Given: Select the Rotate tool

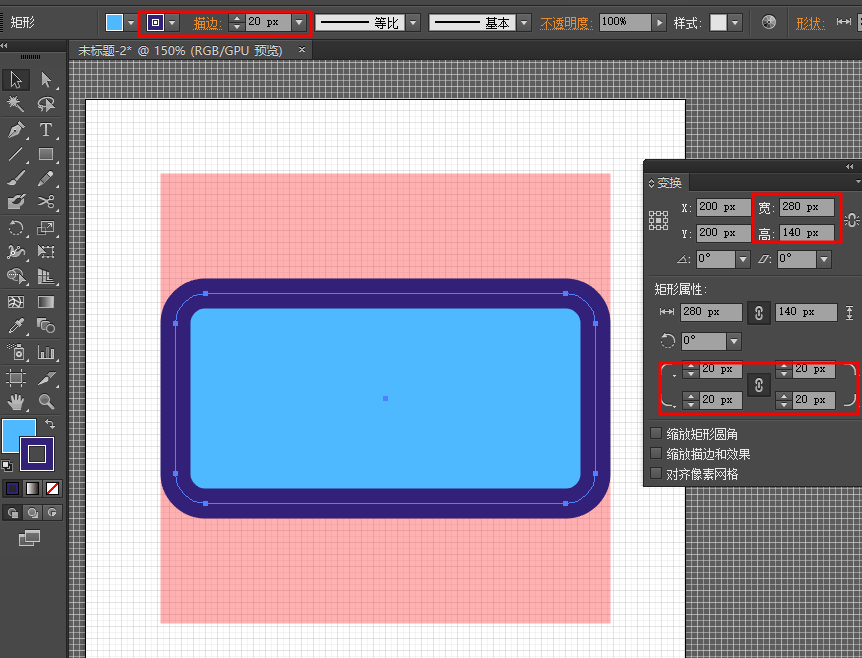Looking at the screenshot, I should tap(15, 228).
